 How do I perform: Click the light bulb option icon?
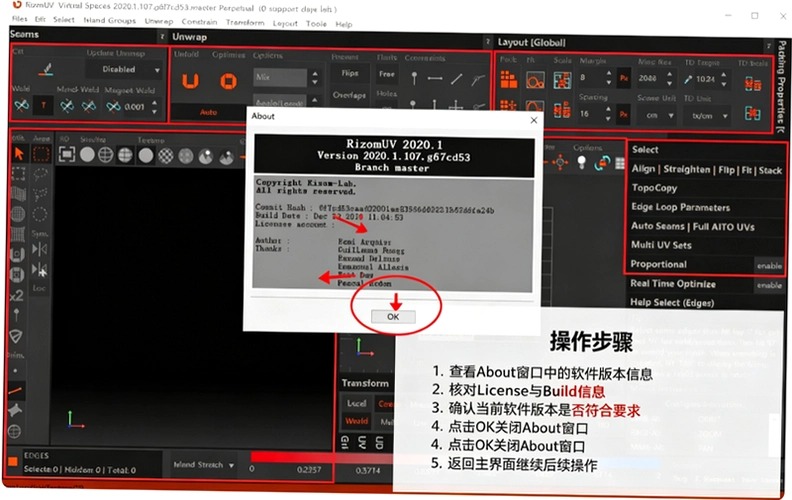point(582,163)
